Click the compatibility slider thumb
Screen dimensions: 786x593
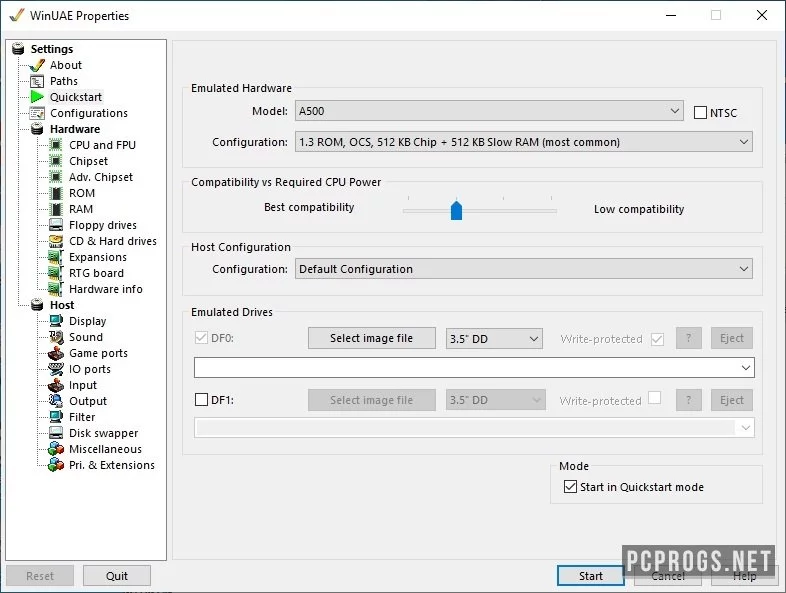tap(456, 210)
